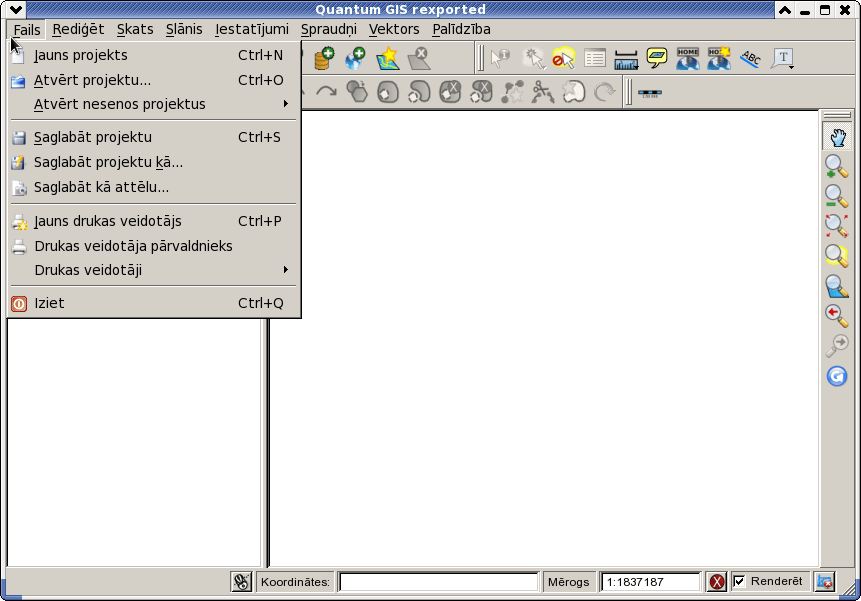The image size is (861, 601).
Task: Click the scale bar plugin icon
Action: pos(650,93)
